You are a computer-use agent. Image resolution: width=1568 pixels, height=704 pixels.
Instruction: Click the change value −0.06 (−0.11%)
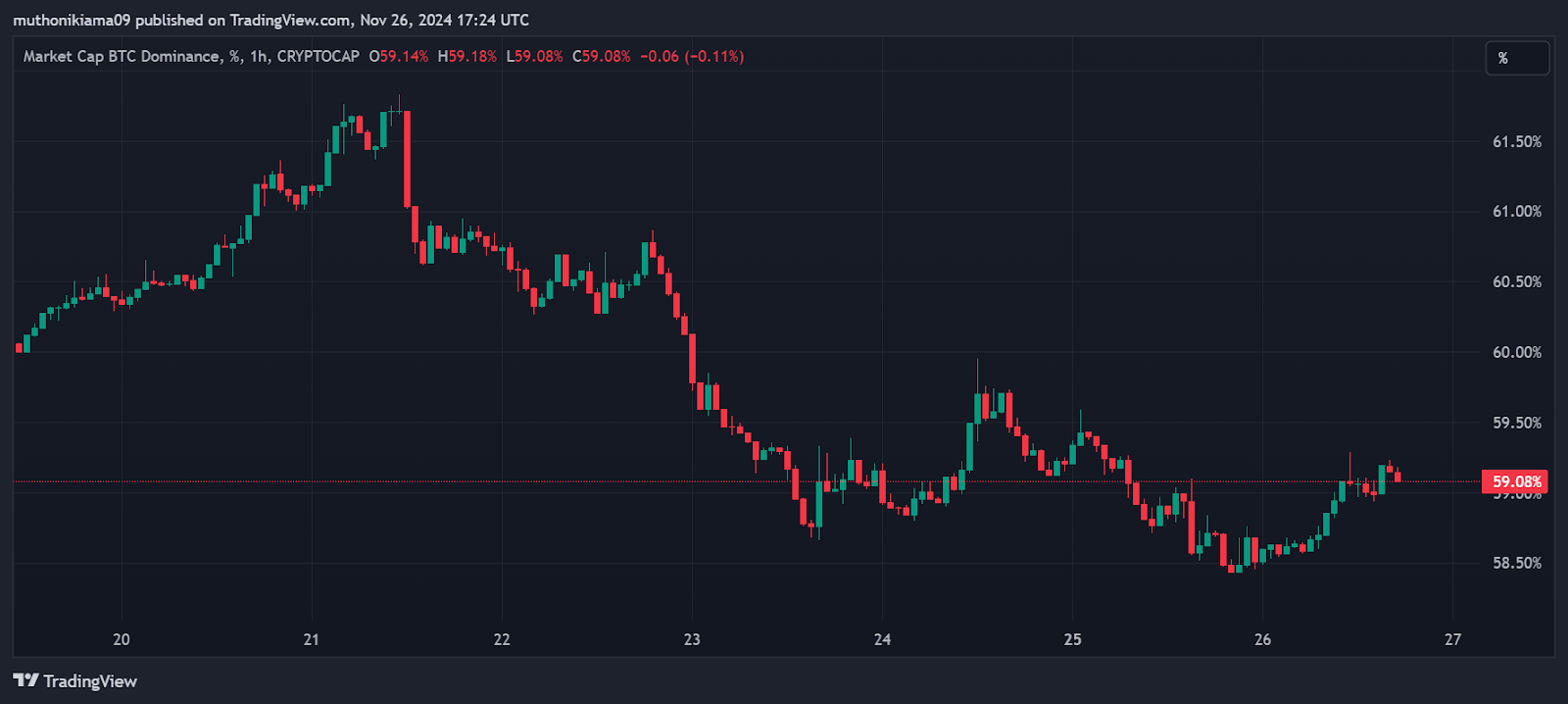coord(692,56)
